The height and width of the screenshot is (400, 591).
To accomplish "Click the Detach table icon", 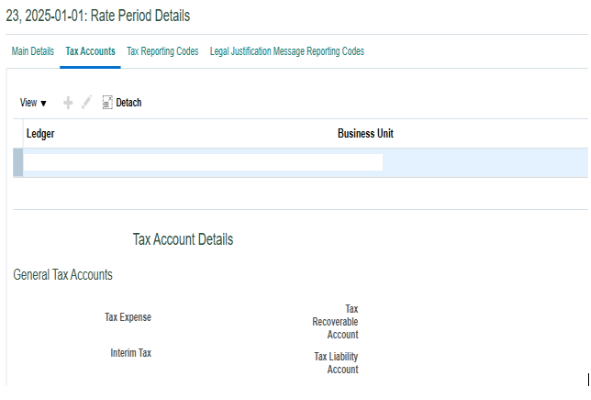I will point(107,102).
